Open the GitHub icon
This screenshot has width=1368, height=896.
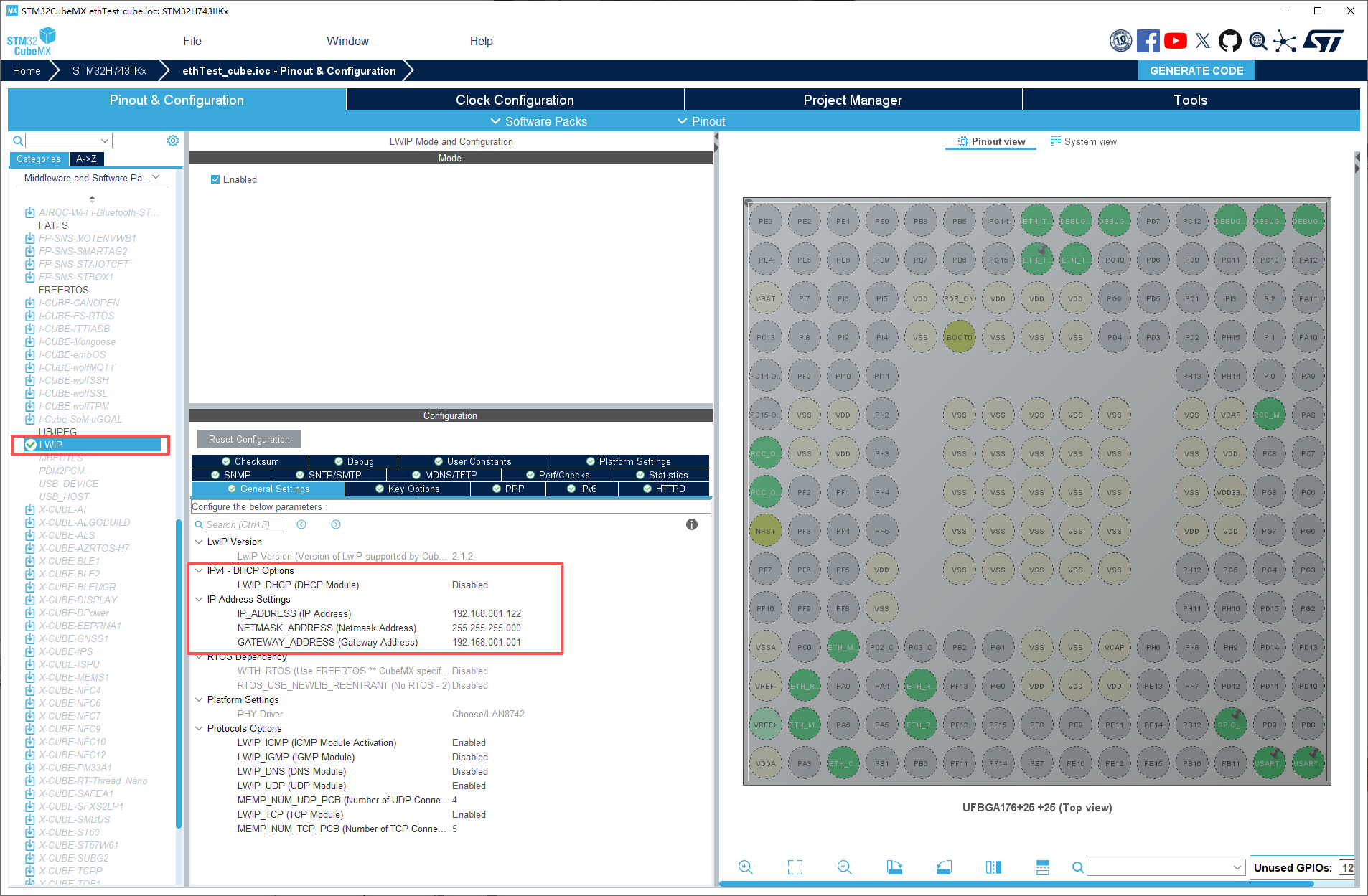click(1230, 41)
